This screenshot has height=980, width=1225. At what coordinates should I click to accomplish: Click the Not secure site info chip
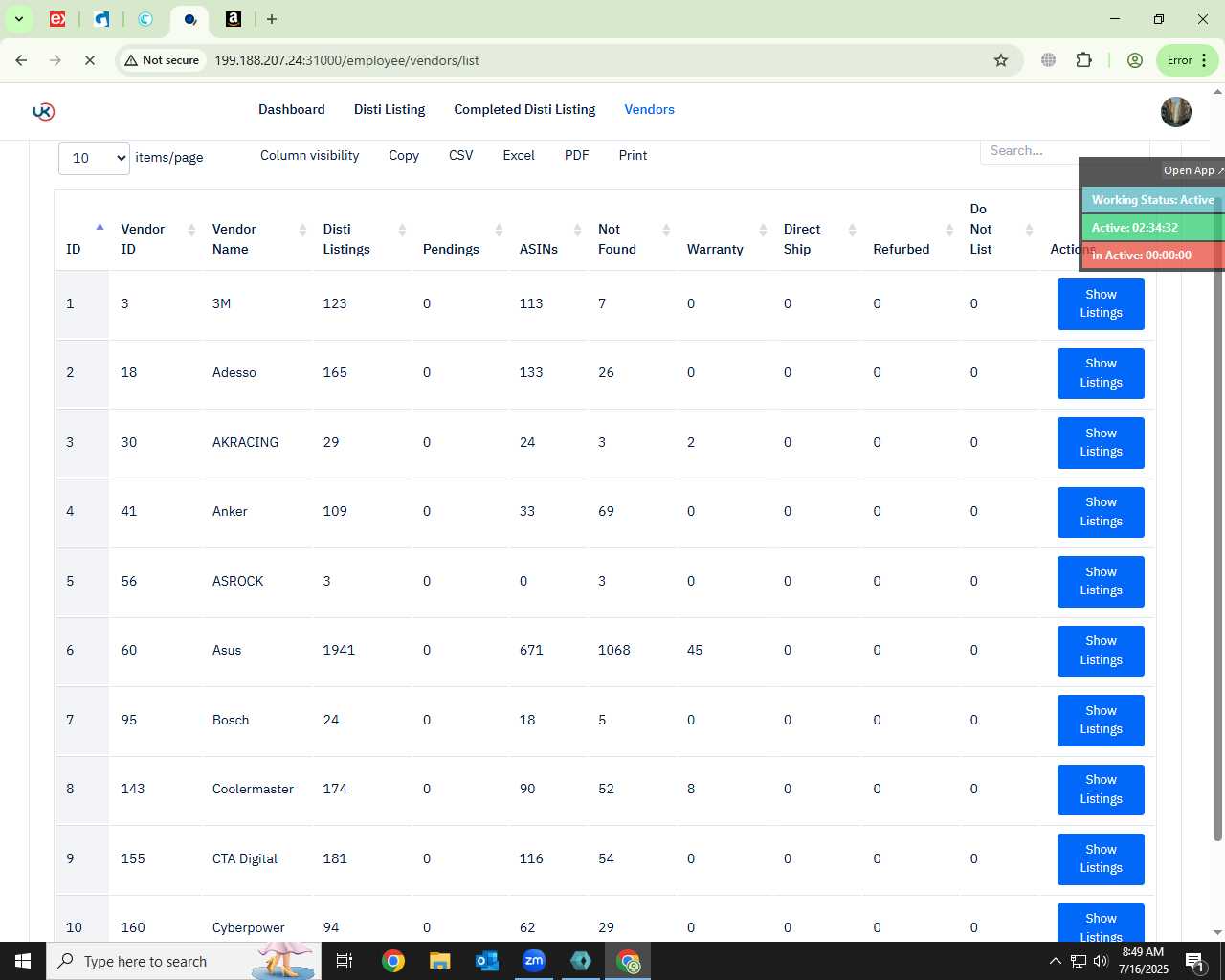(162, 60)
